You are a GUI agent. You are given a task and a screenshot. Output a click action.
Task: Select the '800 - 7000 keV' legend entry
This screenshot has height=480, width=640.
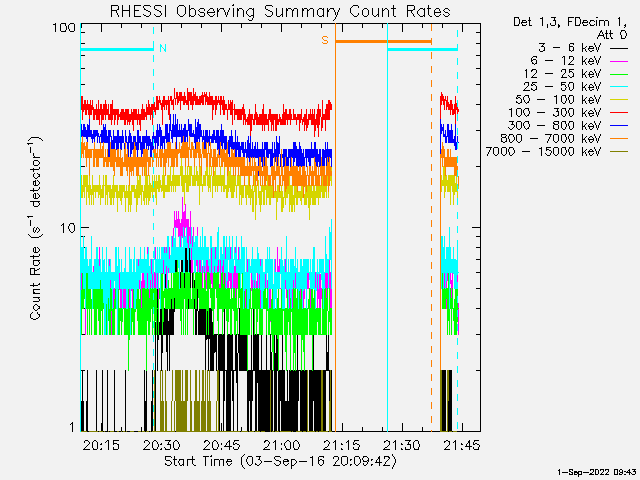551,139
